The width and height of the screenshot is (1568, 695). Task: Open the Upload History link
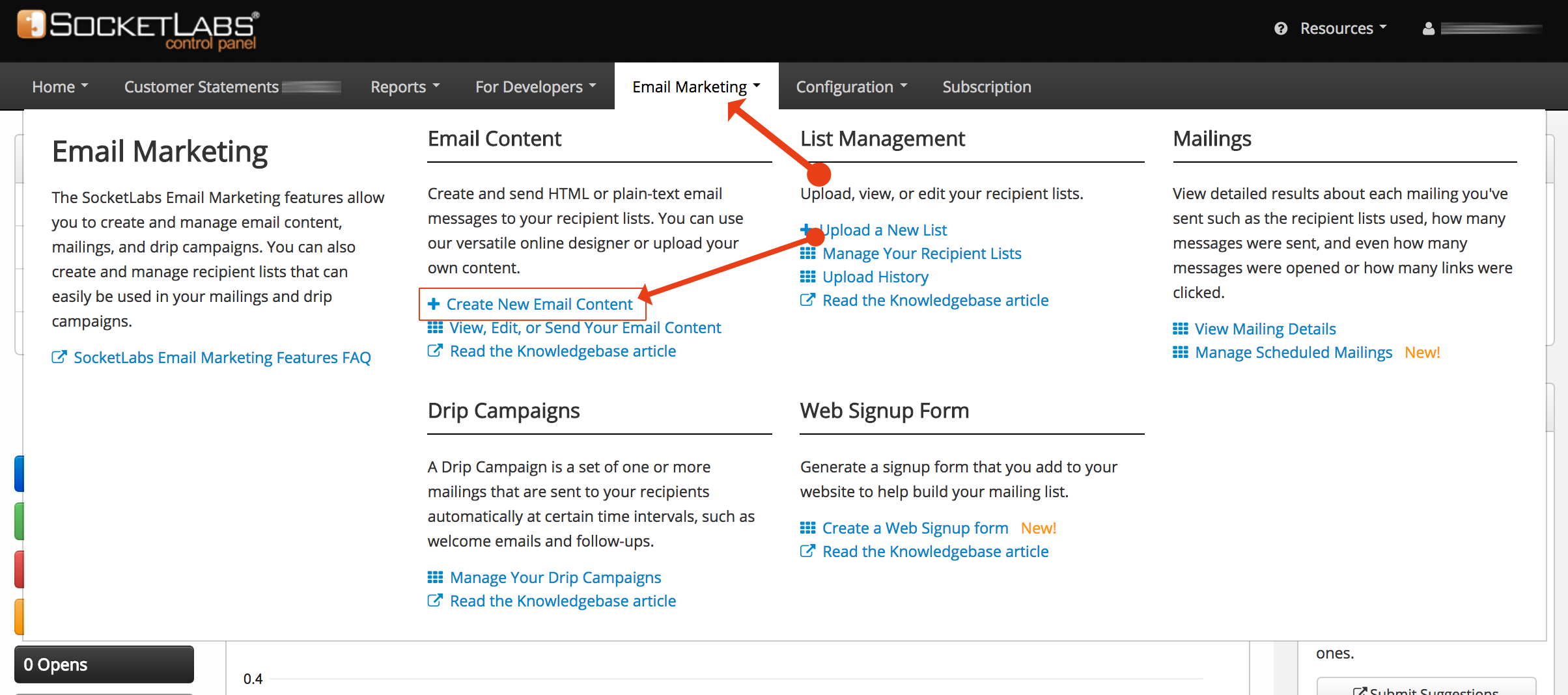click(875, 277)
